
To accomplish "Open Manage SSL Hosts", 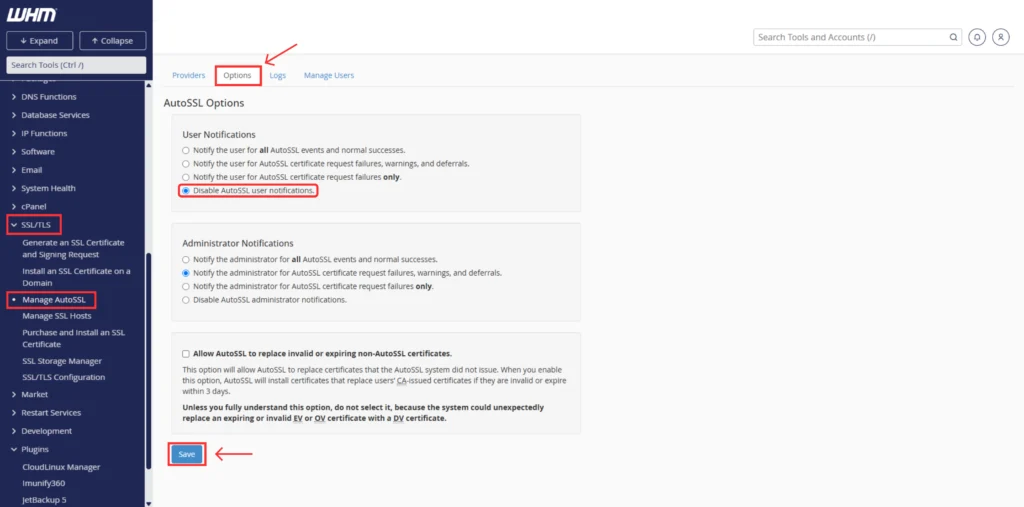I will click(x=57, y=316).
